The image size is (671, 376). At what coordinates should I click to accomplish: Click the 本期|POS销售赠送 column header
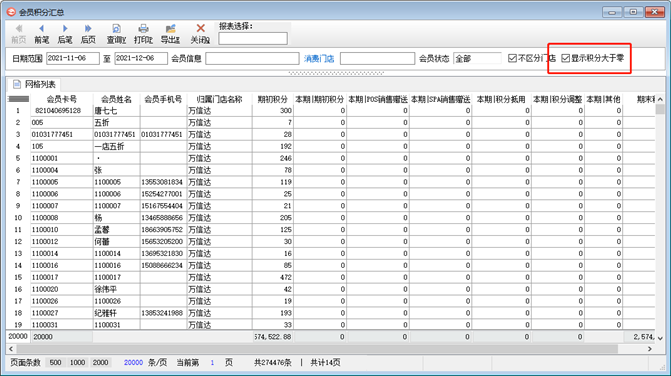point(378,99)
